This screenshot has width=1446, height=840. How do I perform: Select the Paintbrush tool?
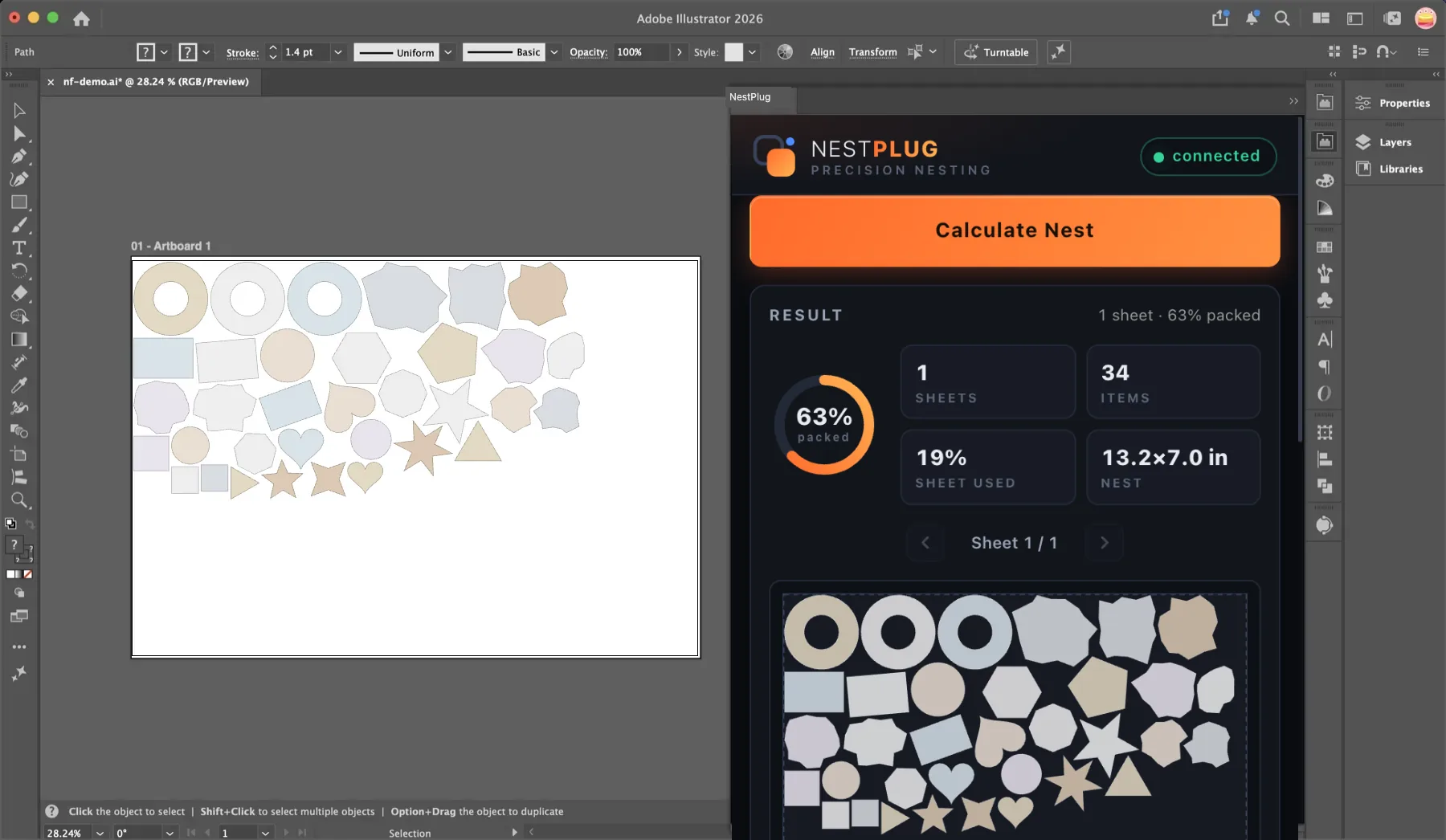(19, 225)
